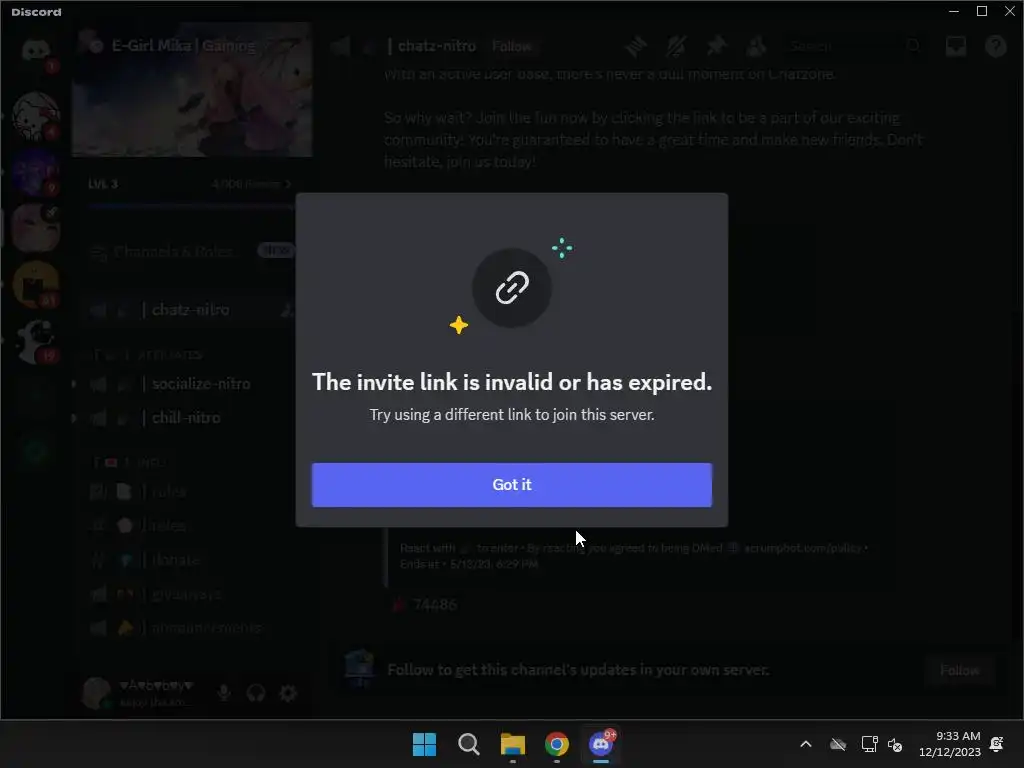
Task: Toggle headphones deafen in user panel
Action: tap(256, 692)
